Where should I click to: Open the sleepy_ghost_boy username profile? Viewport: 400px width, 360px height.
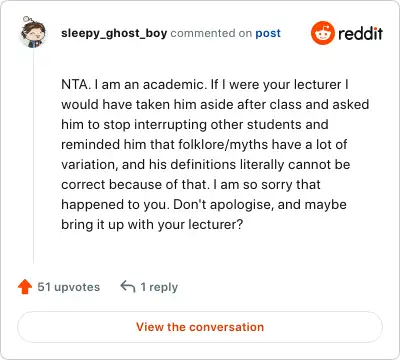(114, 33)
